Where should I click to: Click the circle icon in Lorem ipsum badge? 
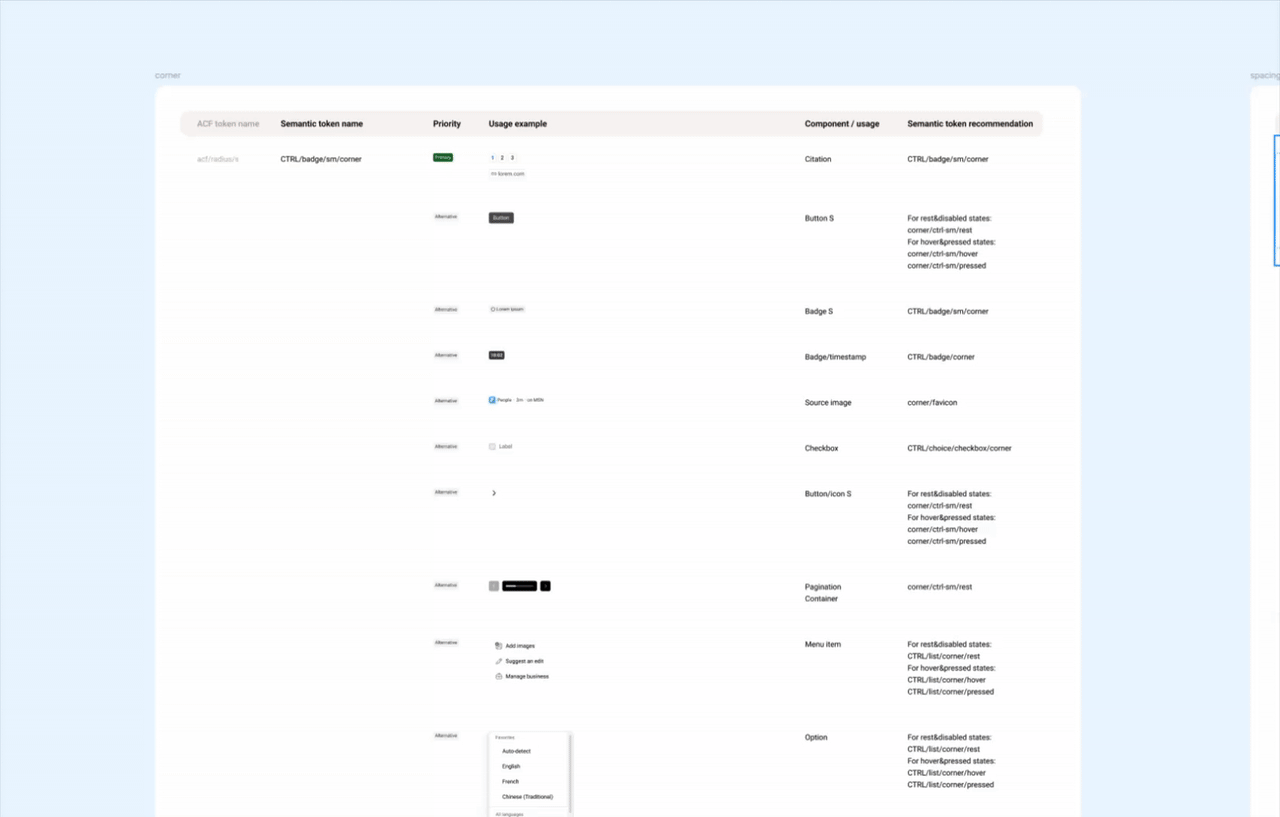pyautogui.click(x=493, y=309)
